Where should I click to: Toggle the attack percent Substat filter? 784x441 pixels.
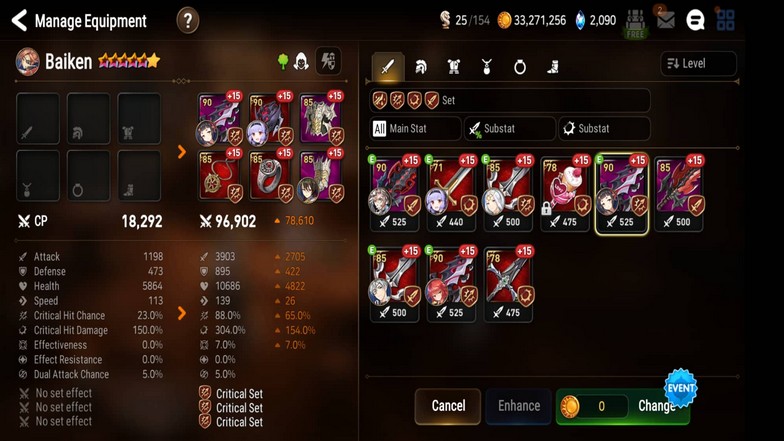pyautogui.click(x=510, y=128)
